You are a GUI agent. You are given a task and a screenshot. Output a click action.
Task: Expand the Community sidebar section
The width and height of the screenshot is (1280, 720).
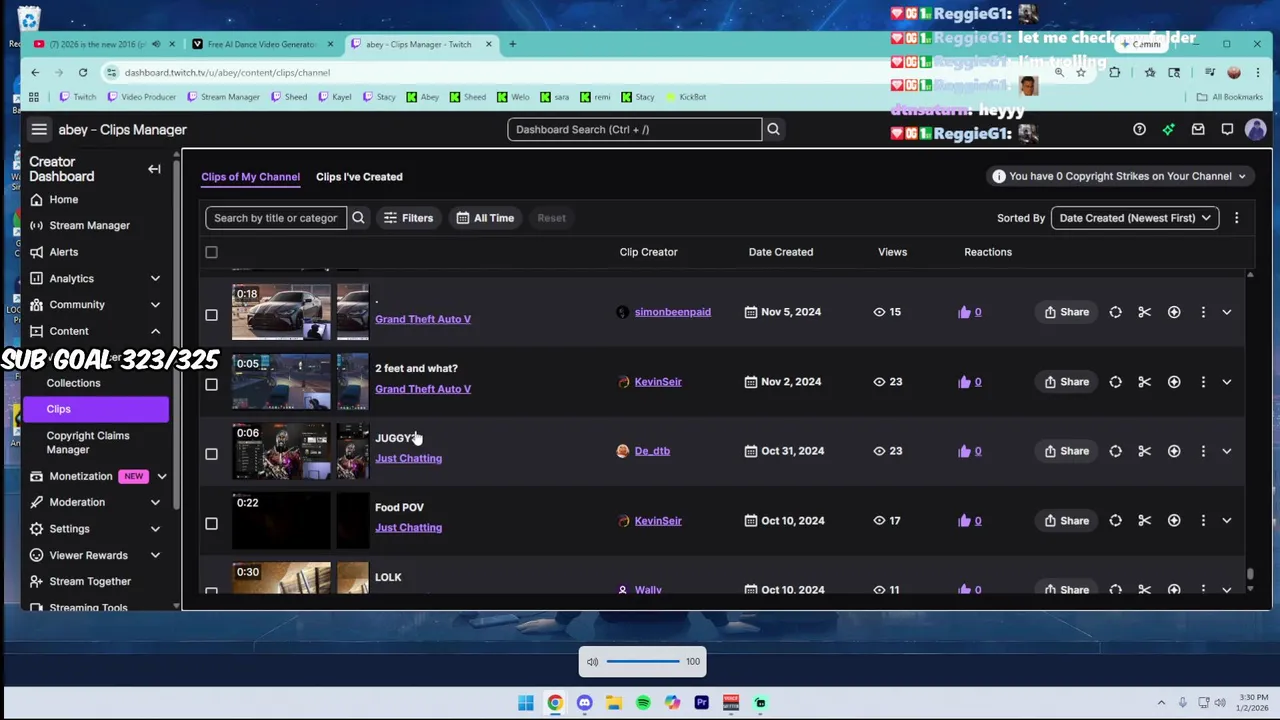click(155, 305)
